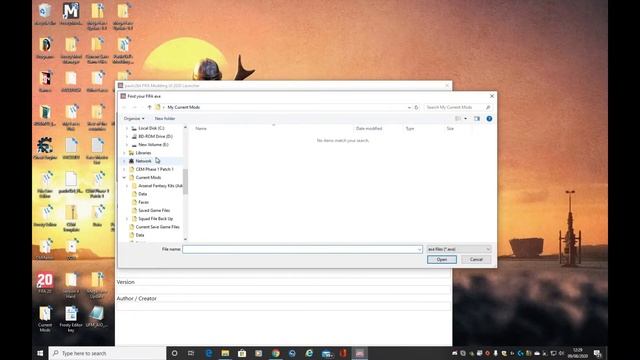Select Arsenal Fantasy Kits folder
The image size is (640, 360).
pyautogui.click(x=157, y=186)
